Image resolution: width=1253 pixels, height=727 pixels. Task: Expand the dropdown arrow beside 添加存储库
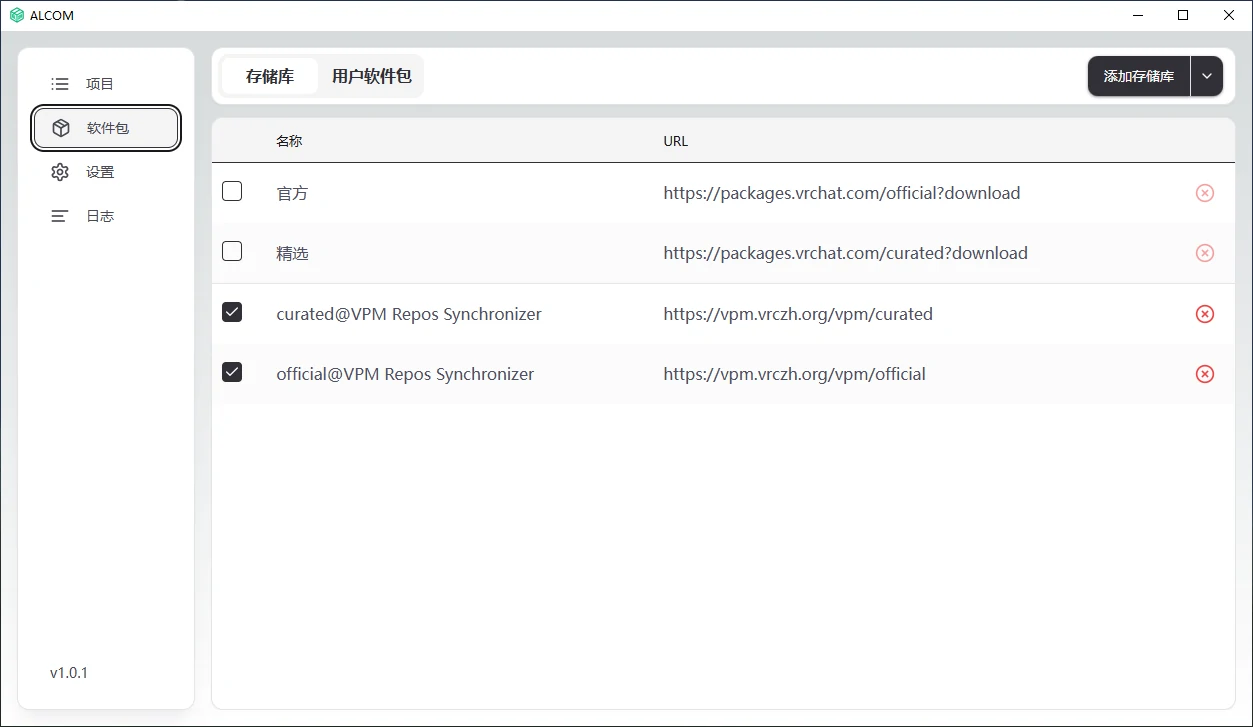point(1207,76)
